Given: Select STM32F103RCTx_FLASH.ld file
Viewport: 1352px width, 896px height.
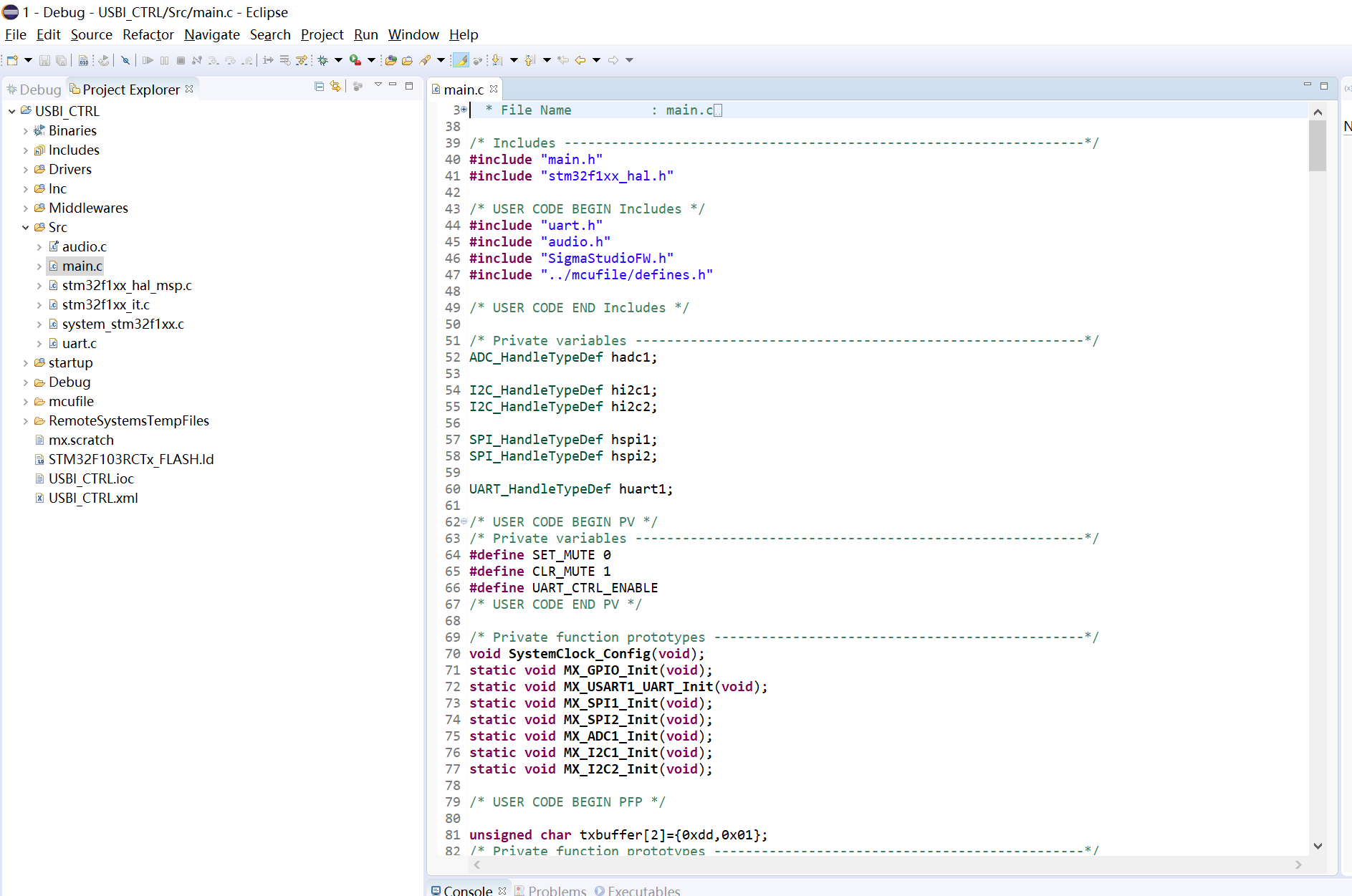Looking at the screenshot, I should coord(125,460).
